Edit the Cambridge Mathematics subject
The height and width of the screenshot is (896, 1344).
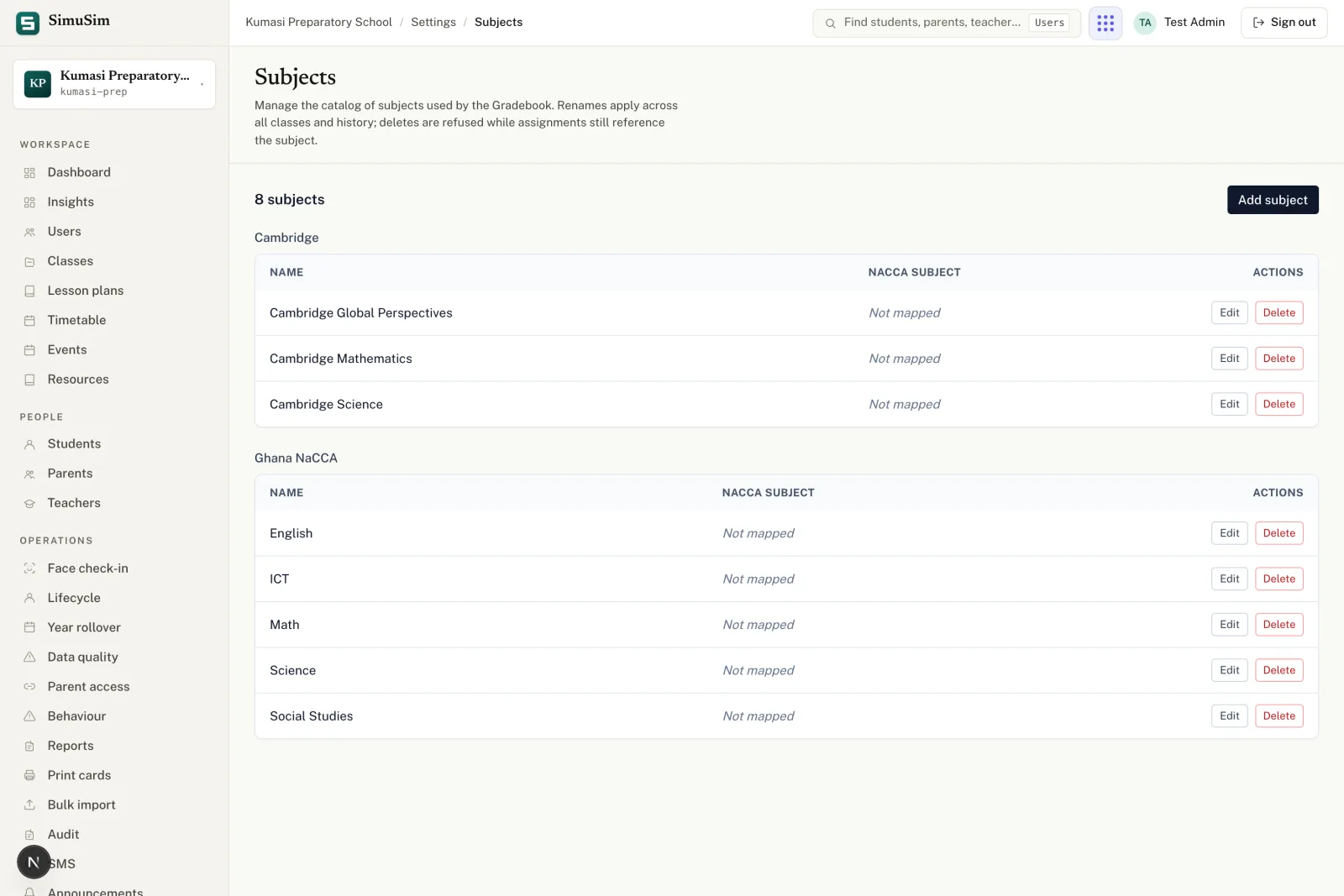[x=1230, y=359]
